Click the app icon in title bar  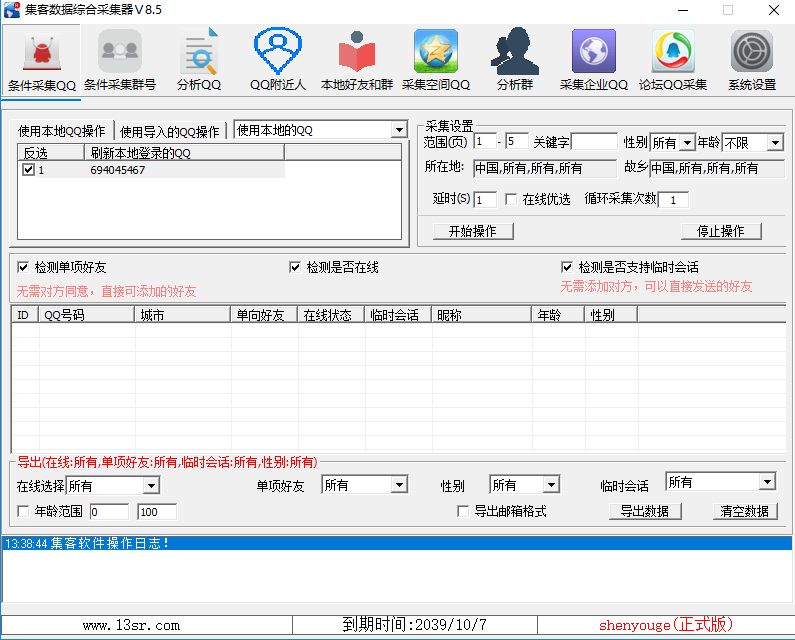12,10
